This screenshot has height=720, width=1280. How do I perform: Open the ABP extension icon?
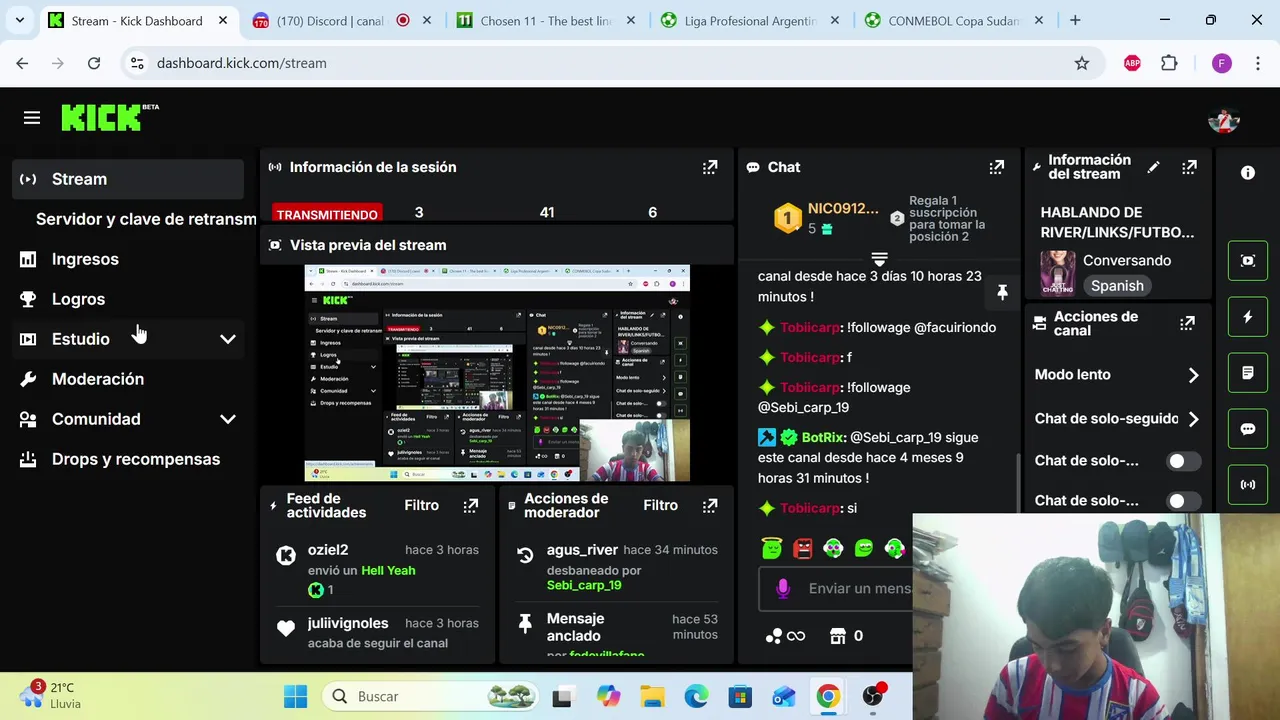click(1132, 63)
